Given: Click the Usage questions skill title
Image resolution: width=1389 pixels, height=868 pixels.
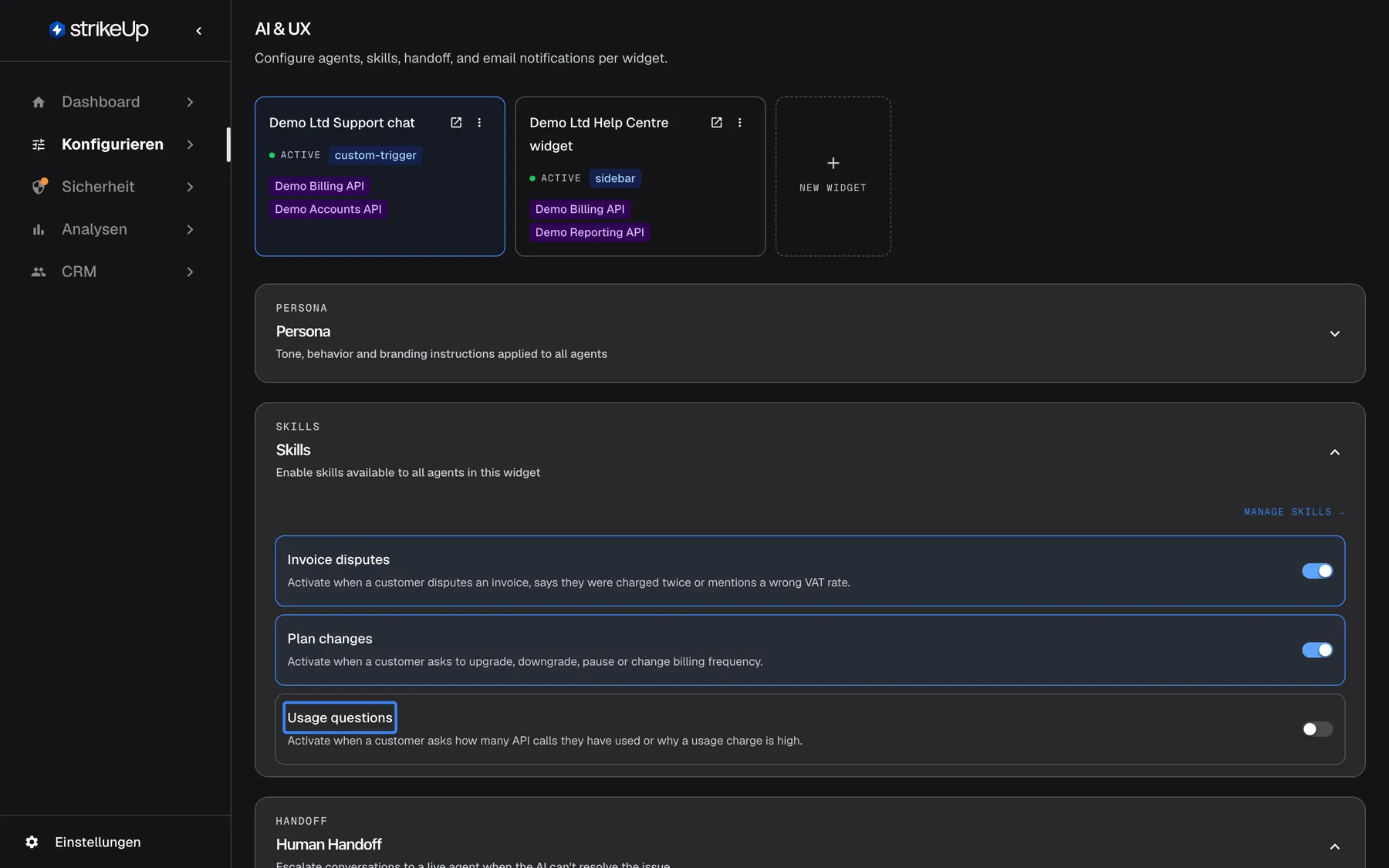Looking at the screenshot, I should 340,718.
